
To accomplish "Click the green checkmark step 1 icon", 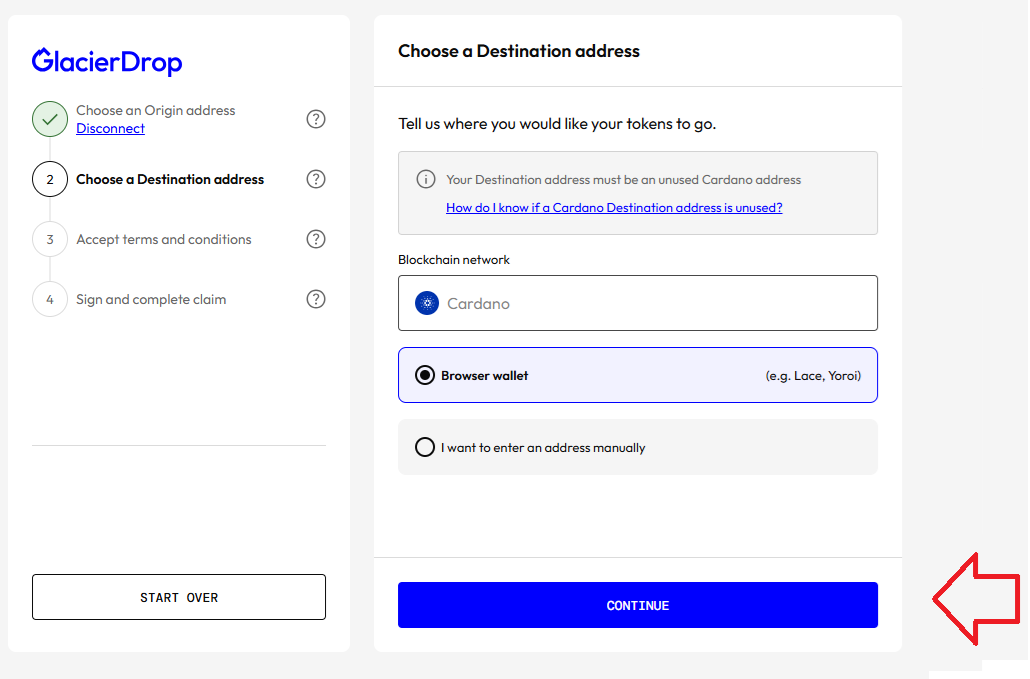I will click(x=50, y=119).
